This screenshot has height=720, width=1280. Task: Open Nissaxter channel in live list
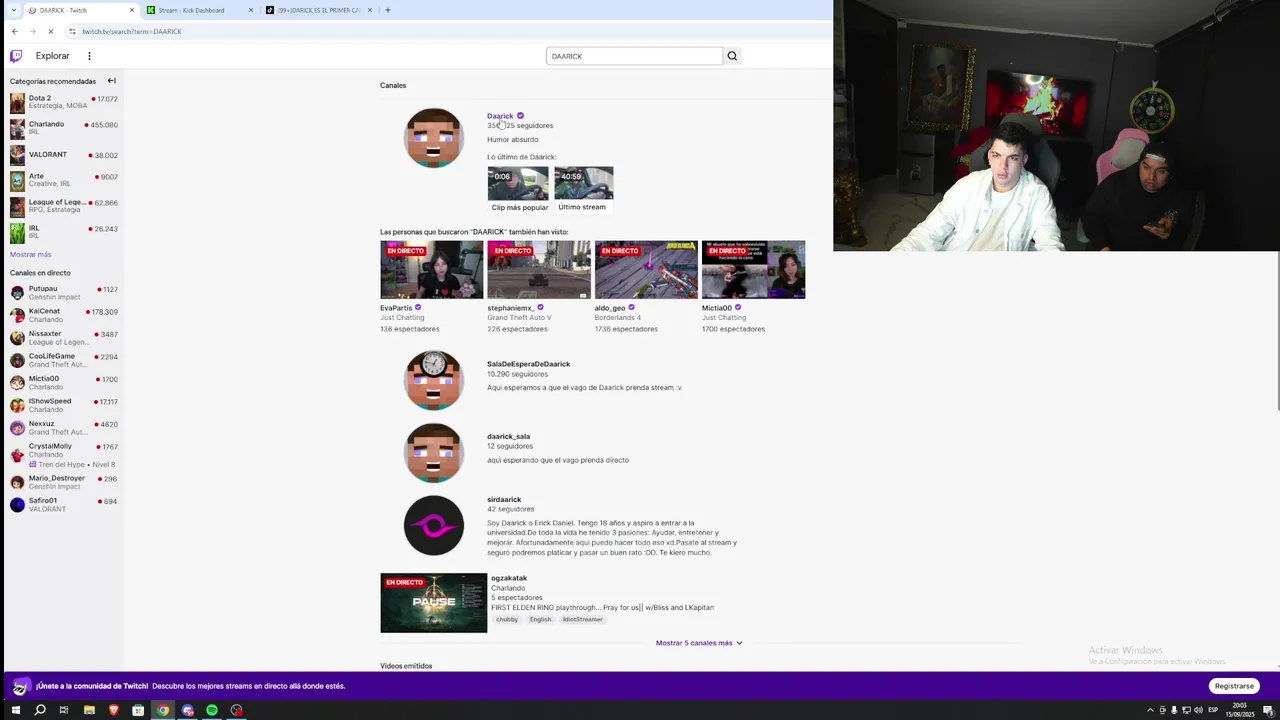pyautogui.click(x=64, y=338)
